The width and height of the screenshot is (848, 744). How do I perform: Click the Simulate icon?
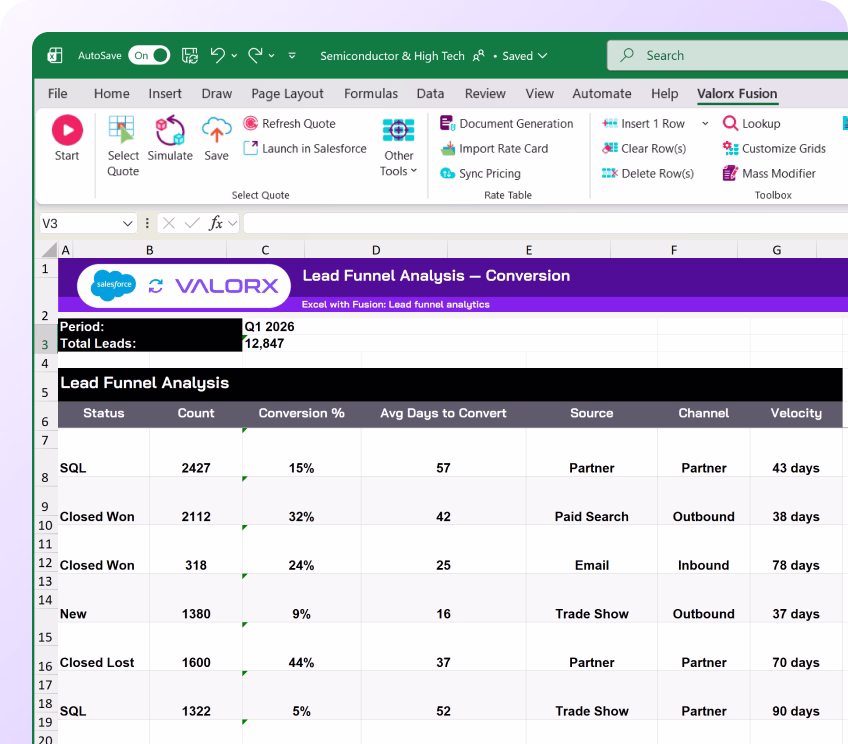[x=170, y=130]
